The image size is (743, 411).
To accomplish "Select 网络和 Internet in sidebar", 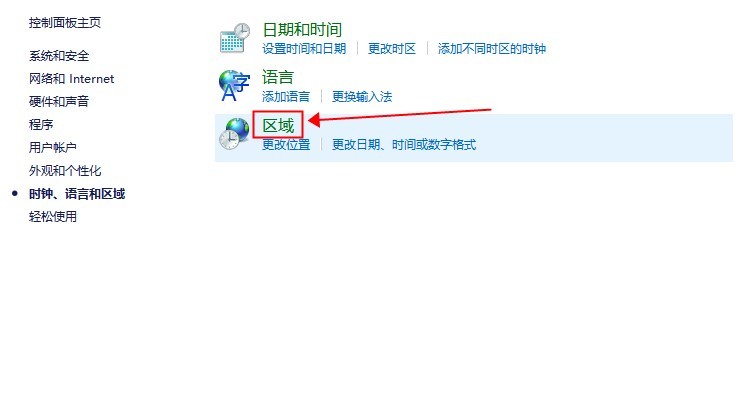I will pyautogui.click(x=72, y=79).
